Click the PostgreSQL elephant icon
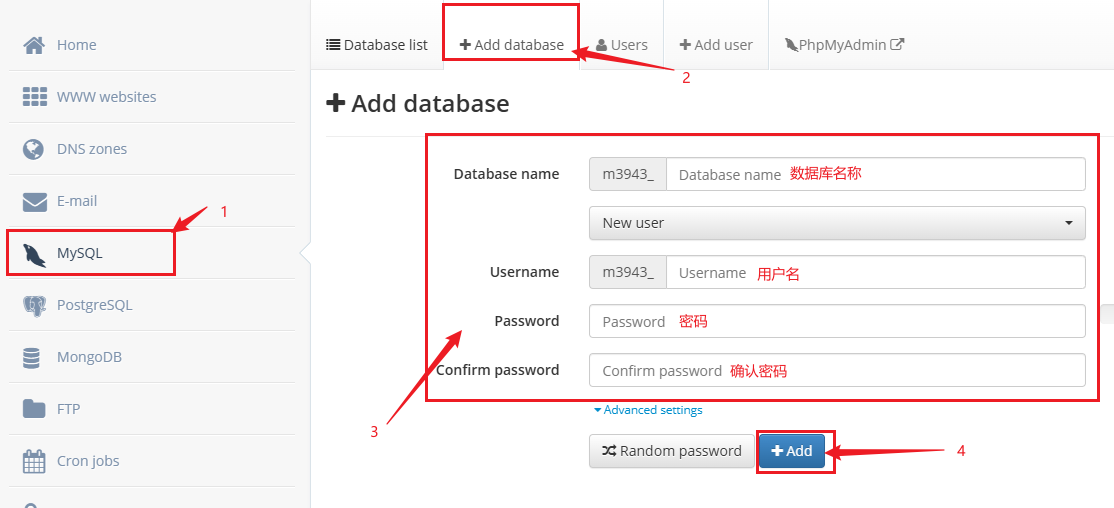The width and height of the screenshot is (1114, 508). tap(34, 305)
